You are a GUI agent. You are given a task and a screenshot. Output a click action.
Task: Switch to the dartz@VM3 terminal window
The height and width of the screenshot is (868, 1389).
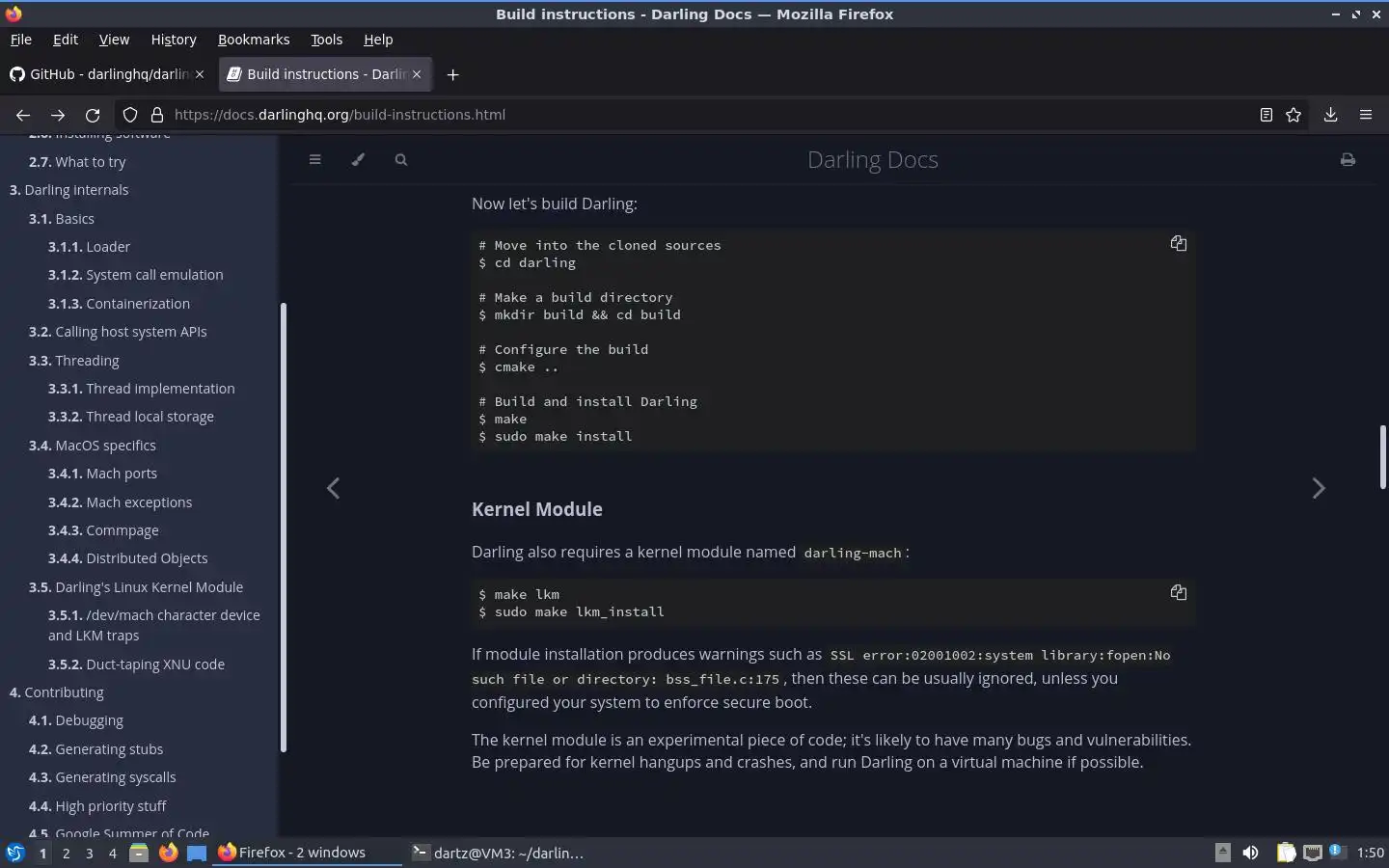(x=498, y=853)
